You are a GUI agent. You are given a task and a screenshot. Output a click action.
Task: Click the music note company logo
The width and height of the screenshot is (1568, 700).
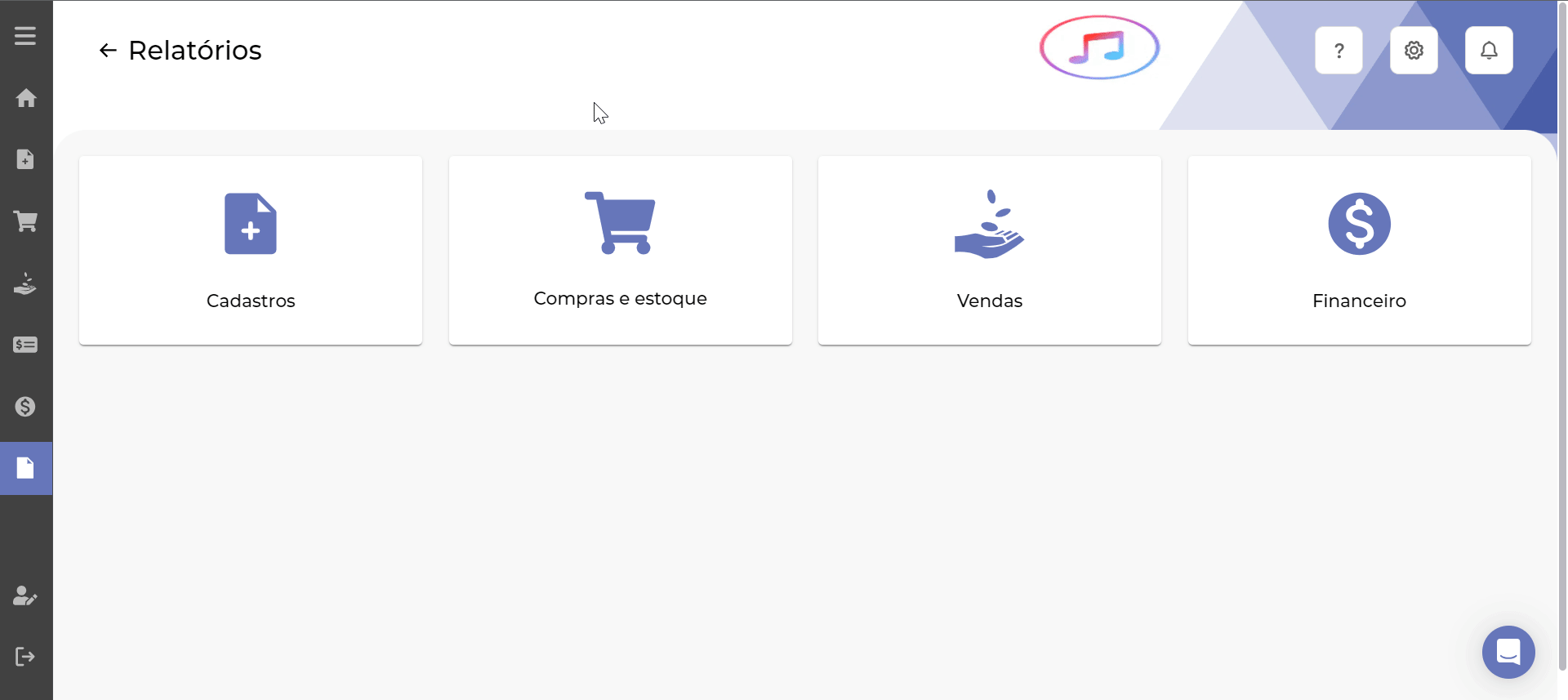[x=1099, y=47]
